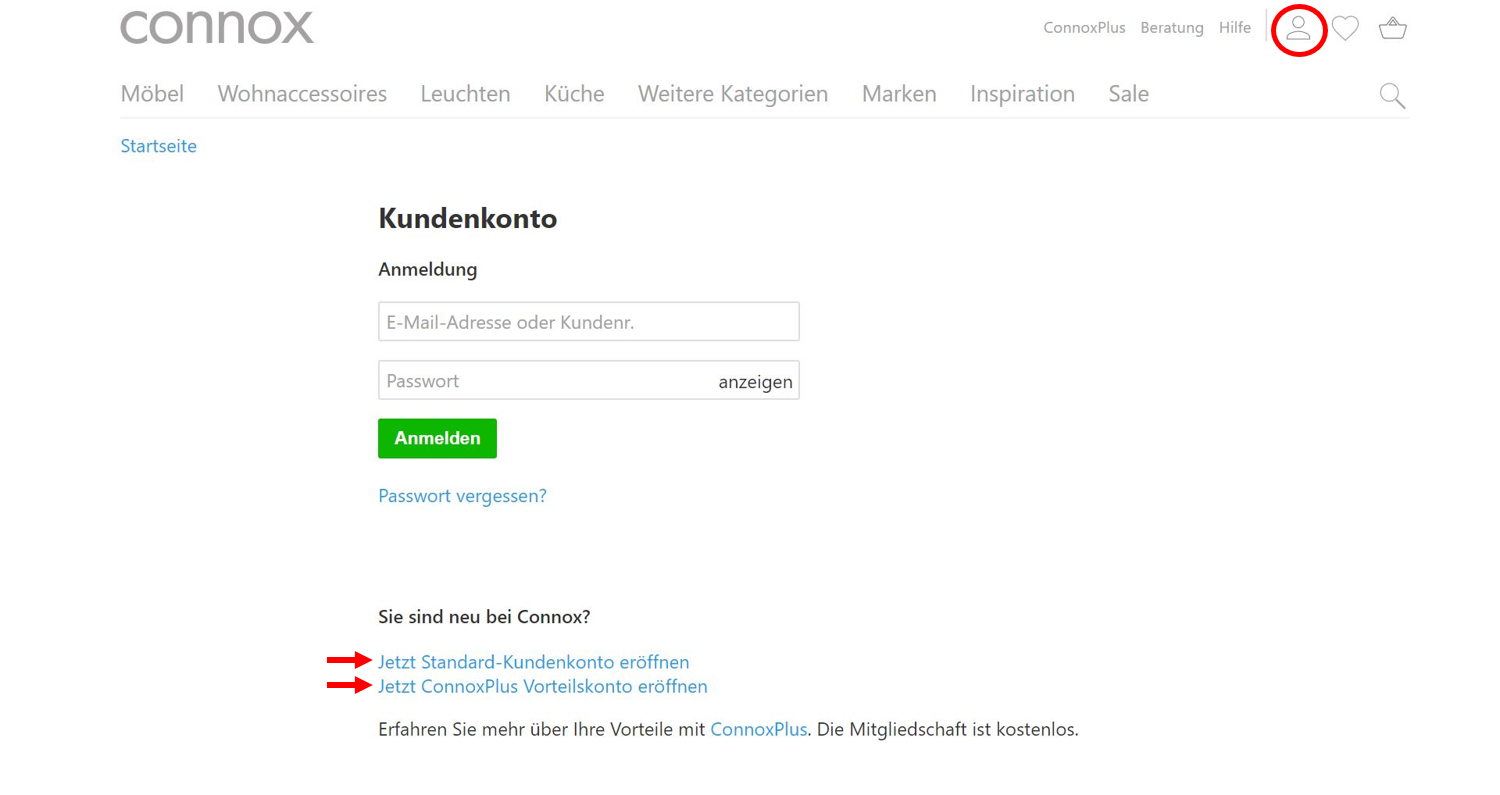This screenshot has width=1500, height=795.
Task: Select Leuchten in navigation
Action: 465,94
